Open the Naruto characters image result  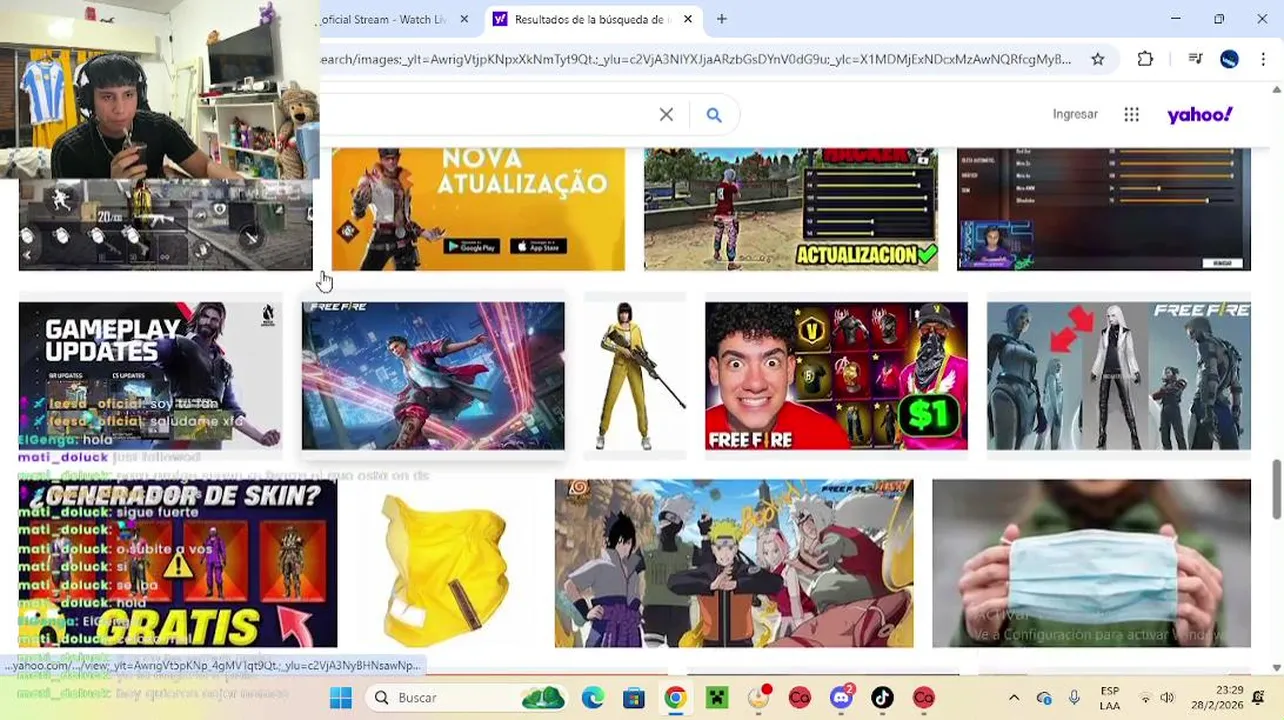coord(734,563)
